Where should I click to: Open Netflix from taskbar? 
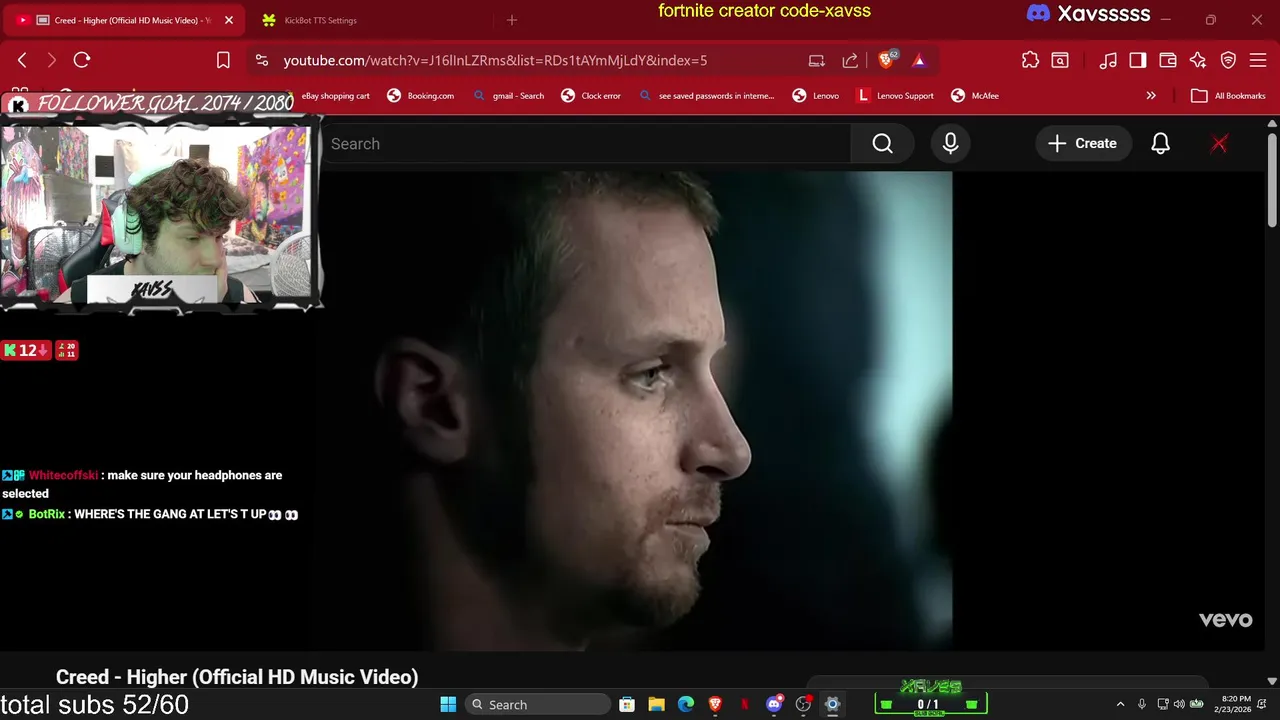tap(744, 704)
